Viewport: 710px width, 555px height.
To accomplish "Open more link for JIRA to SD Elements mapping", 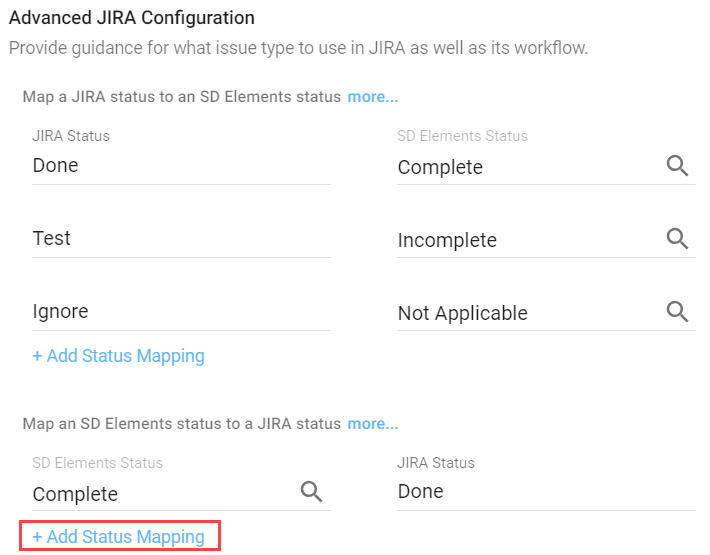I will (x=373, y=96).
